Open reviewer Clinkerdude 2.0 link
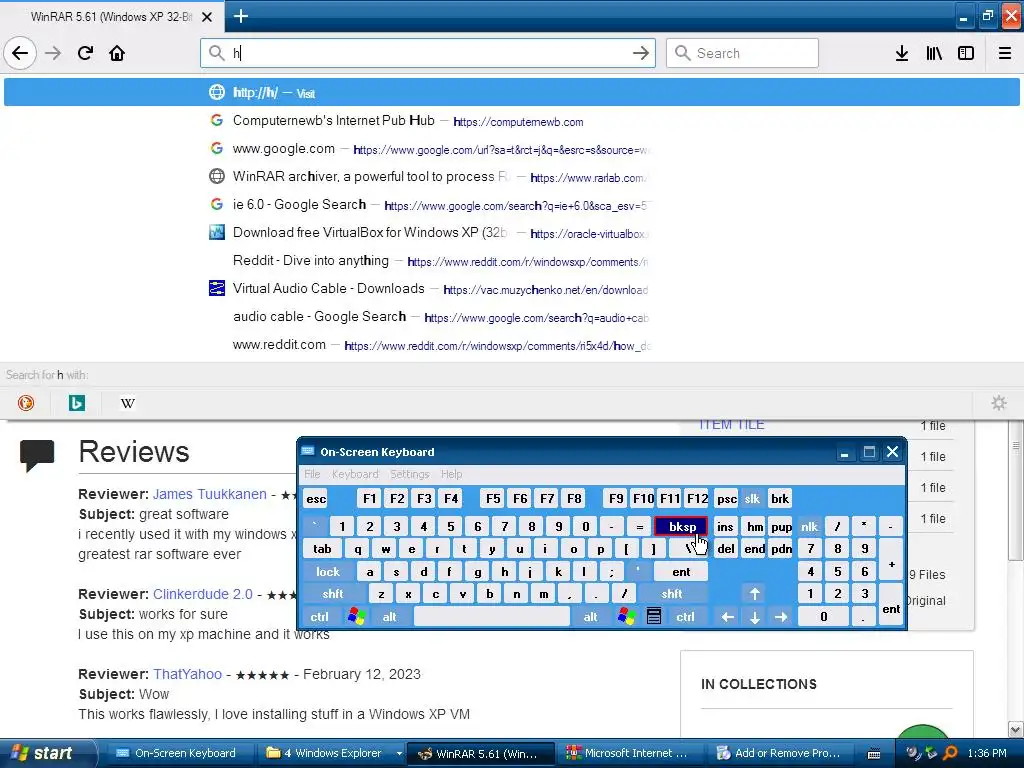1024x768 pixels. tap(202, 594)
